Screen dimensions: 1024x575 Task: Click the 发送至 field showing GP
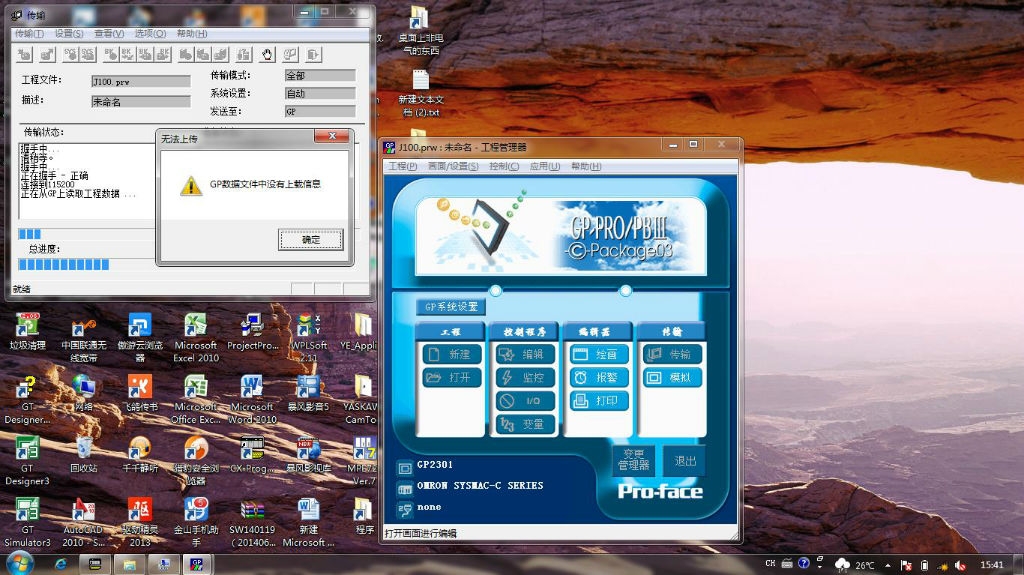coord(320,112)
